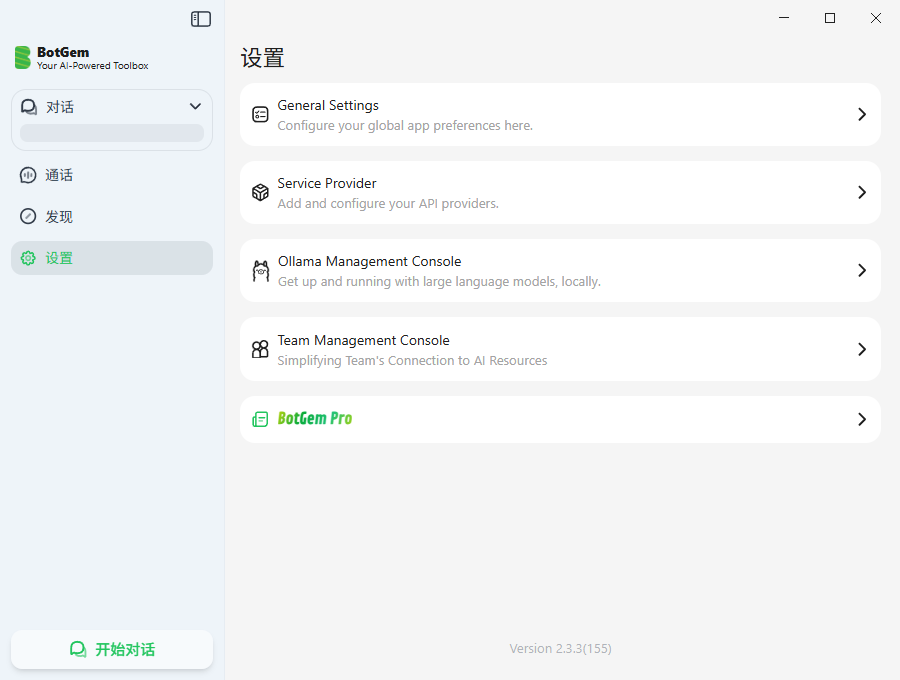Open General Settings

560,115
